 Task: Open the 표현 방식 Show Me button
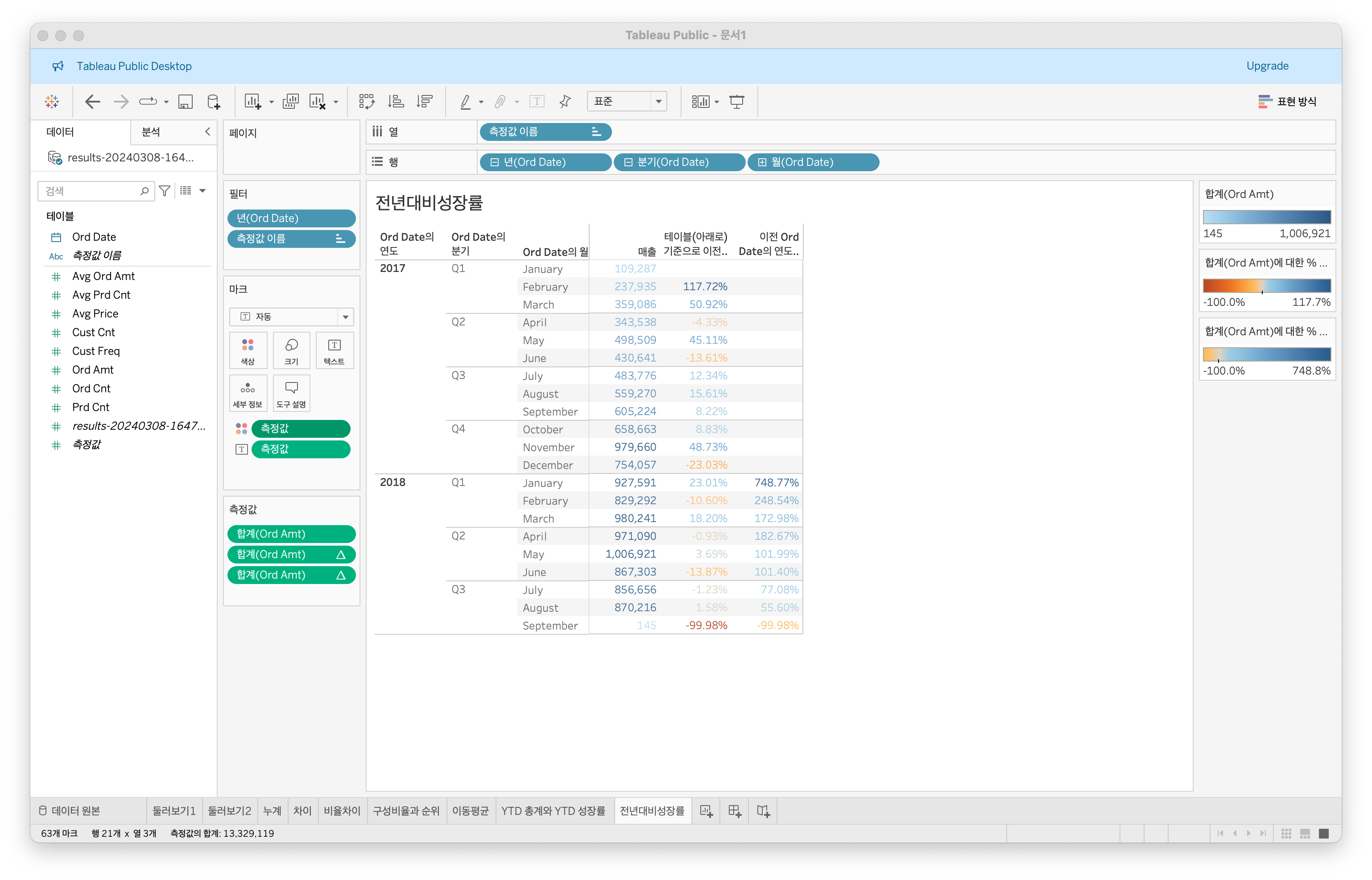[1287, 102]
